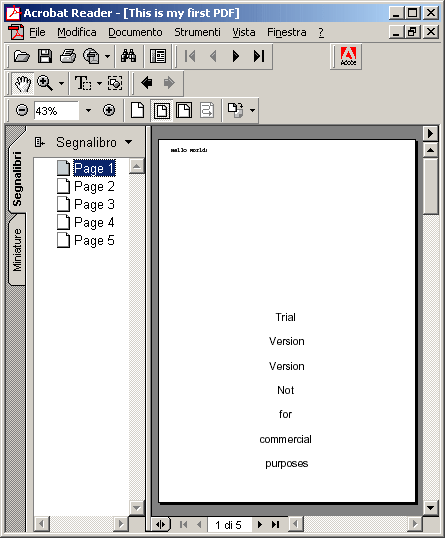Open the Documento menu

click(x=135, y=32)
